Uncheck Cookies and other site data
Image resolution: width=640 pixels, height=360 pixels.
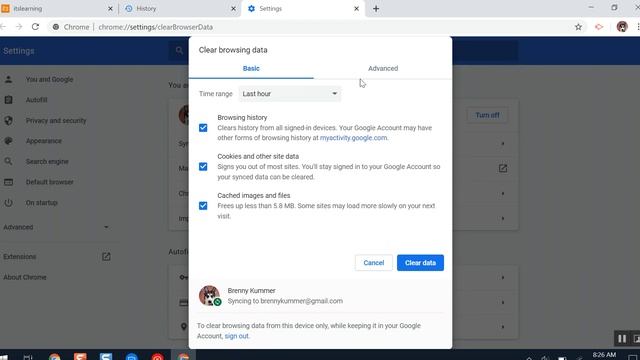click(203, 167)
